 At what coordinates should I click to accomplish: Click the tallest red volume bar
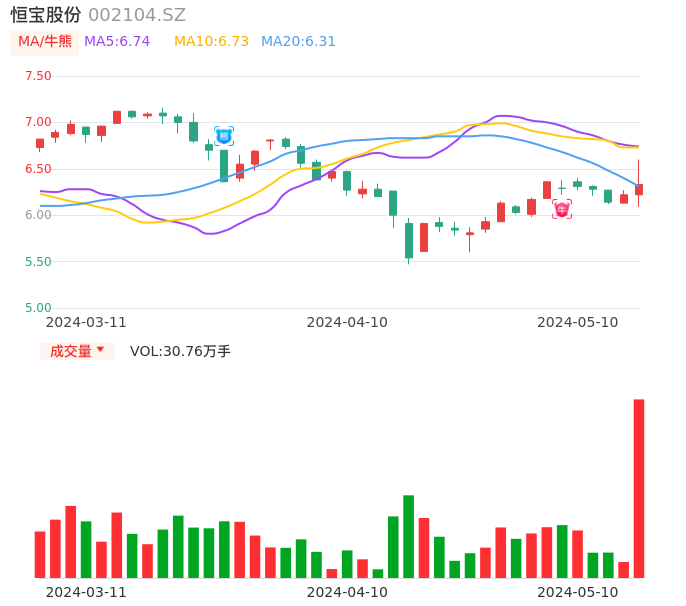click(639, 488)
